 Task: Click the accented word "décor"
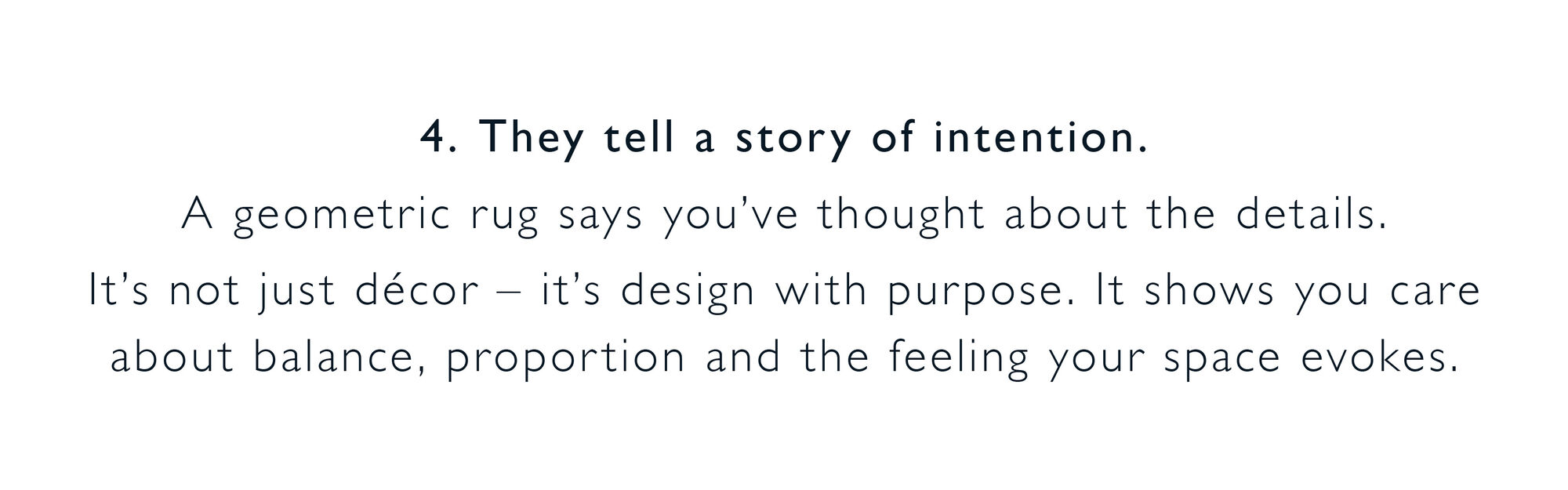(x=416, y=291)
